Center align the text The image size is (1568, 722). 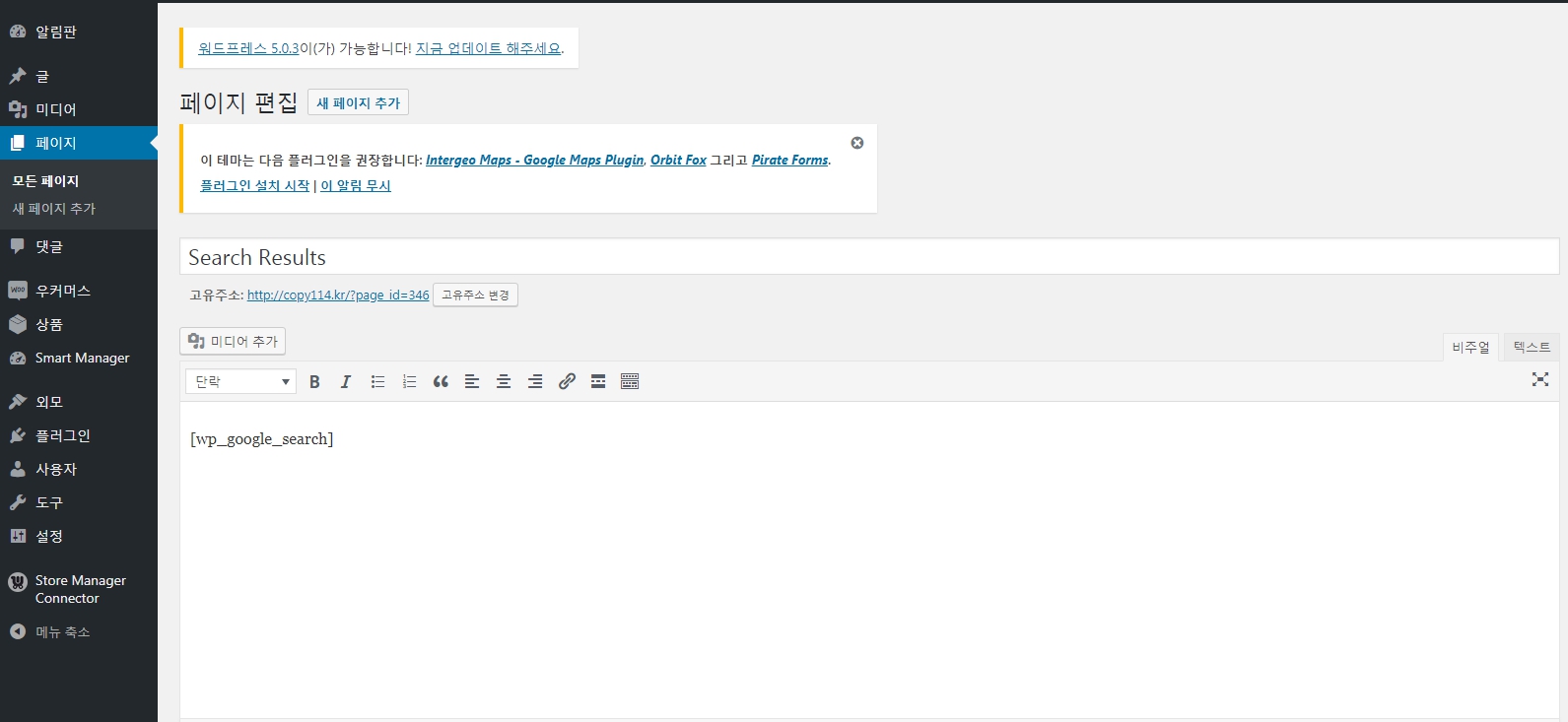pos(504,382)
